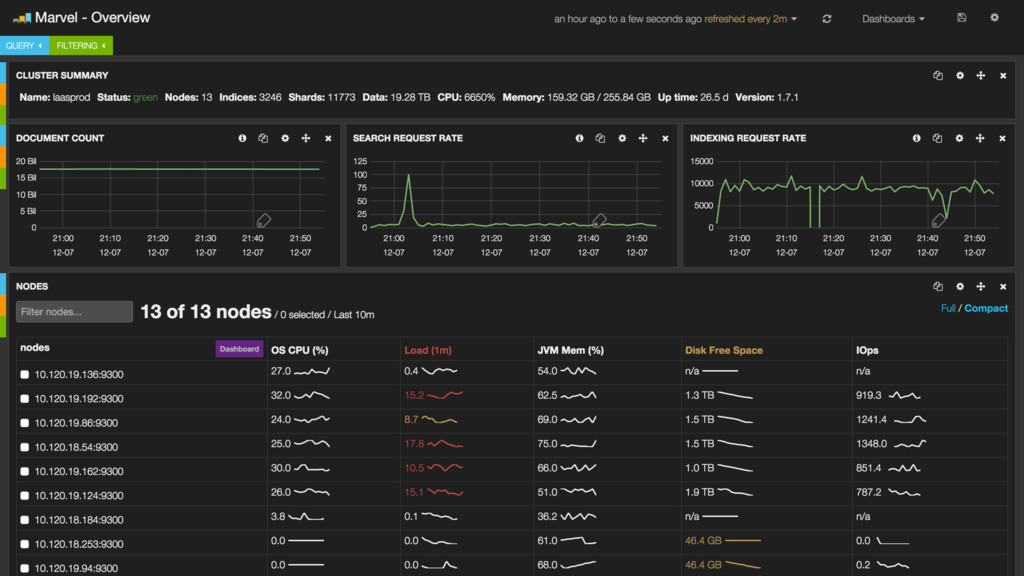Close the Nodes panel
Screen dimensions: 1024x576
(1003, 287)
